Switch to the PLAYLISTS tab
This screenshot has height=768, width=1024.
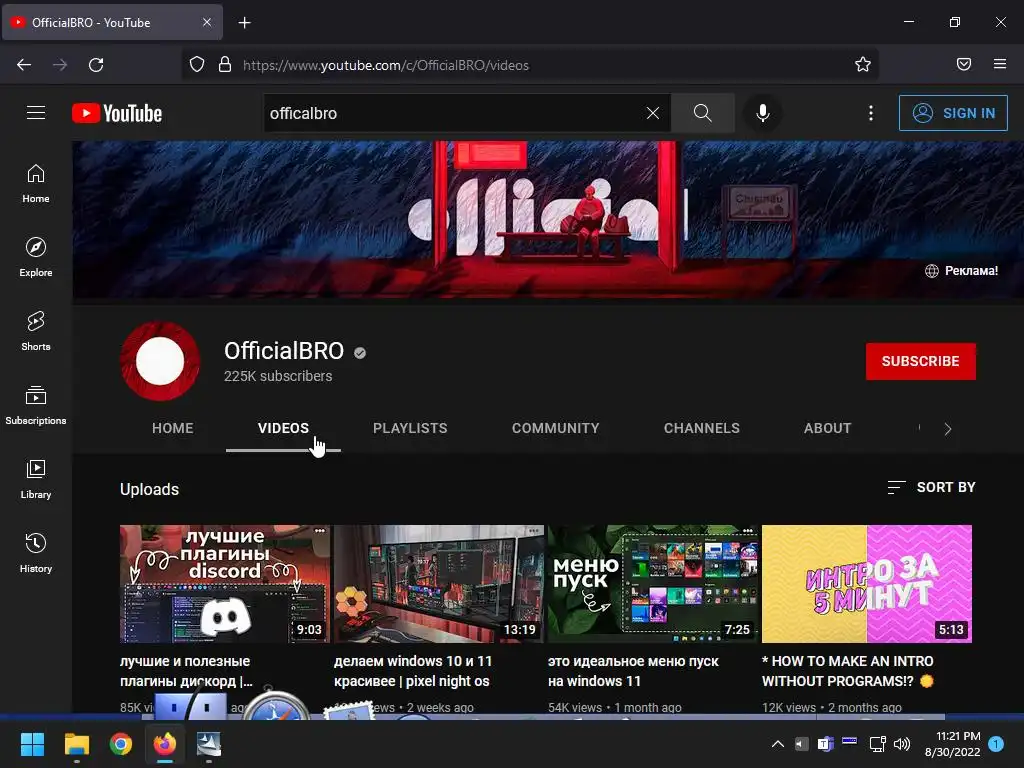410,428
